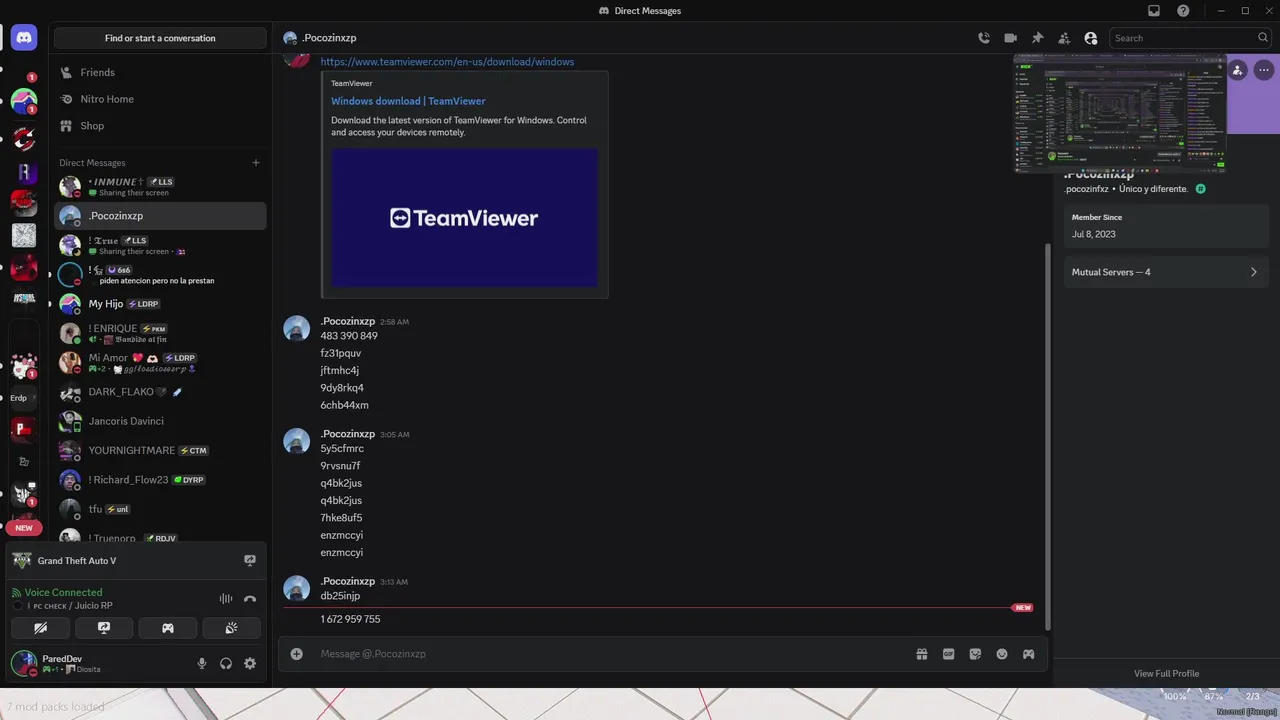Image resolution: width=1280 pixels, height=720 pixels.
Task: Open Nitro Home page
Action: click(x=160, y=99)
